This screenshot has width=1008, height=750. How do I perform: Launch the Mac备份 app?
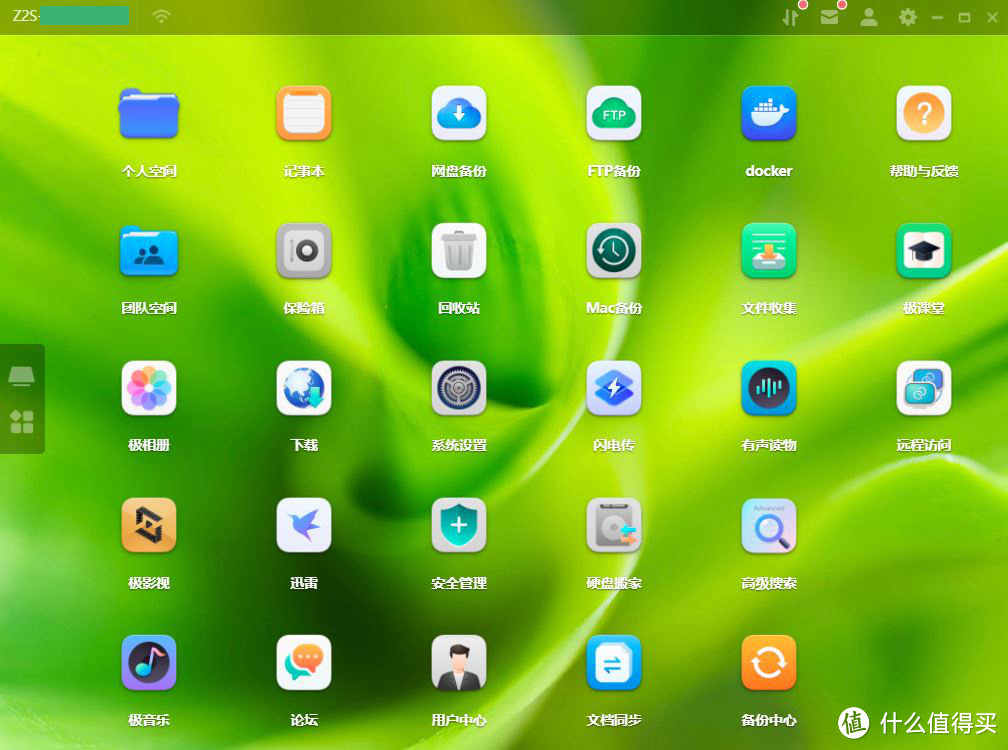tap(613, 251)
